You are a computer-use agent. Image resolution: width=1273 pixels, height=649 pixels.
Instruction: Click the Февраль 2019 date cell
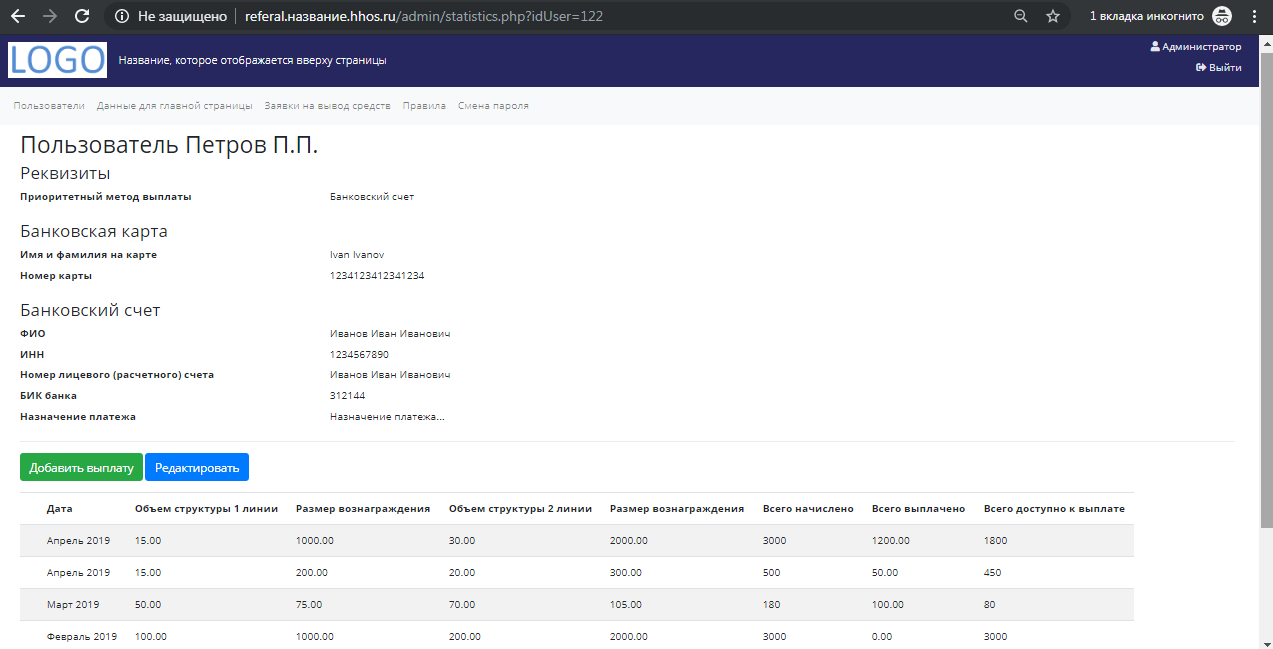tap(82, 637)
